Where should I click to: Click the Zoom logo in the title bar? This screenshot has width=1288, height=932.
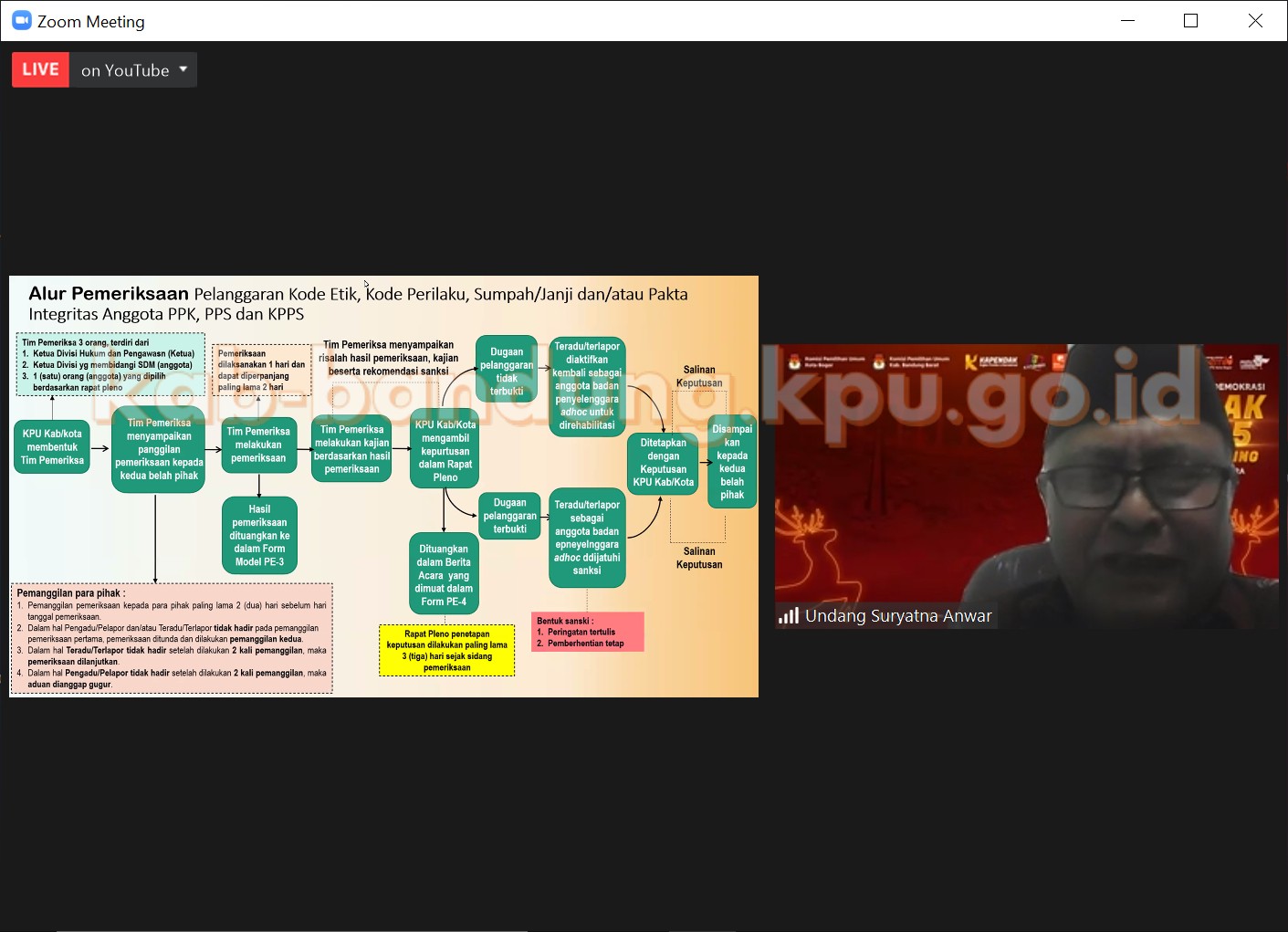click(x=22, y=21)
